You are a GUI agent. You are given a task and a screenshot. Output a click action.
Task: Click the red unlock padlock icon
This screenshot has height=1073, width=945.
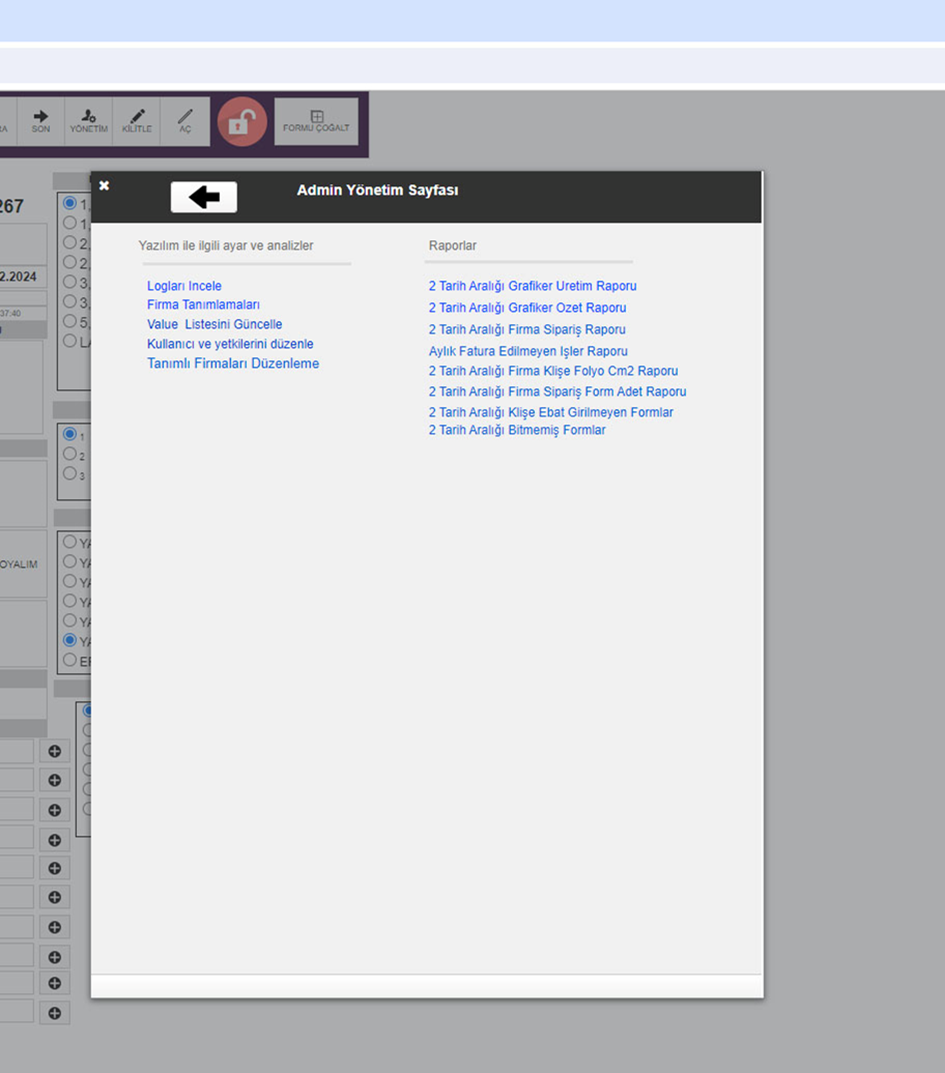point(242,122)
